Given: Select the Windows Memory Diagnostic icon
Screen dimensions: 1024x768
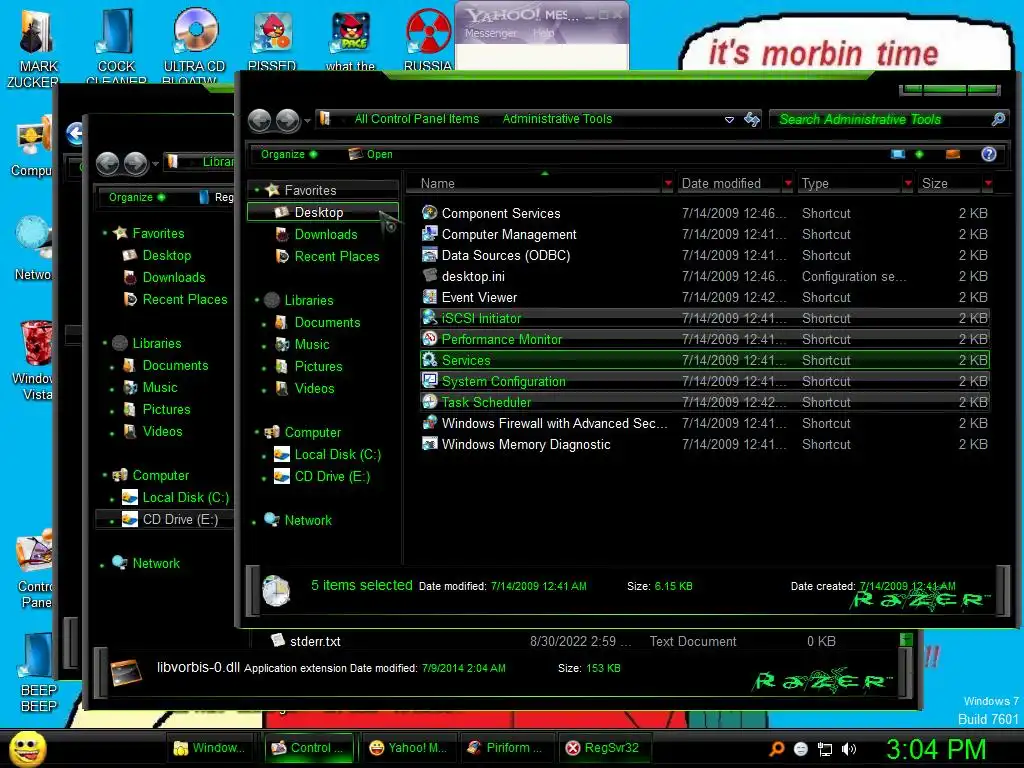Looking at the screenshot, I should pyautogui.click(x=429, y=444).
